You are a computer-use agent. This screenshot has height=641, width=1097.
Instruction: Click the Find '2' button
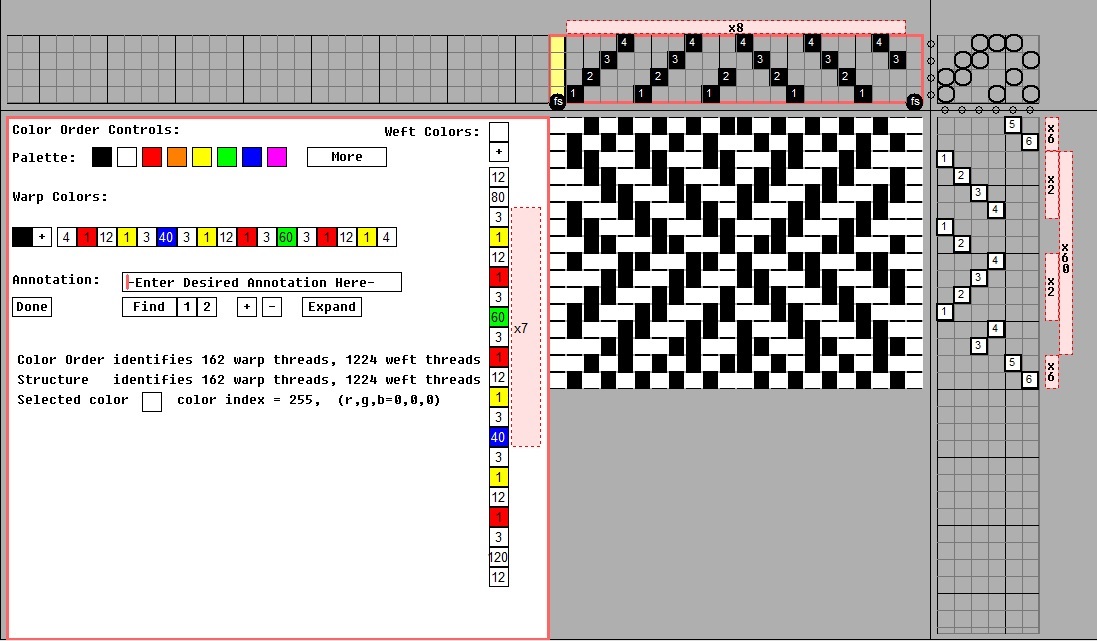click(206, 307)
